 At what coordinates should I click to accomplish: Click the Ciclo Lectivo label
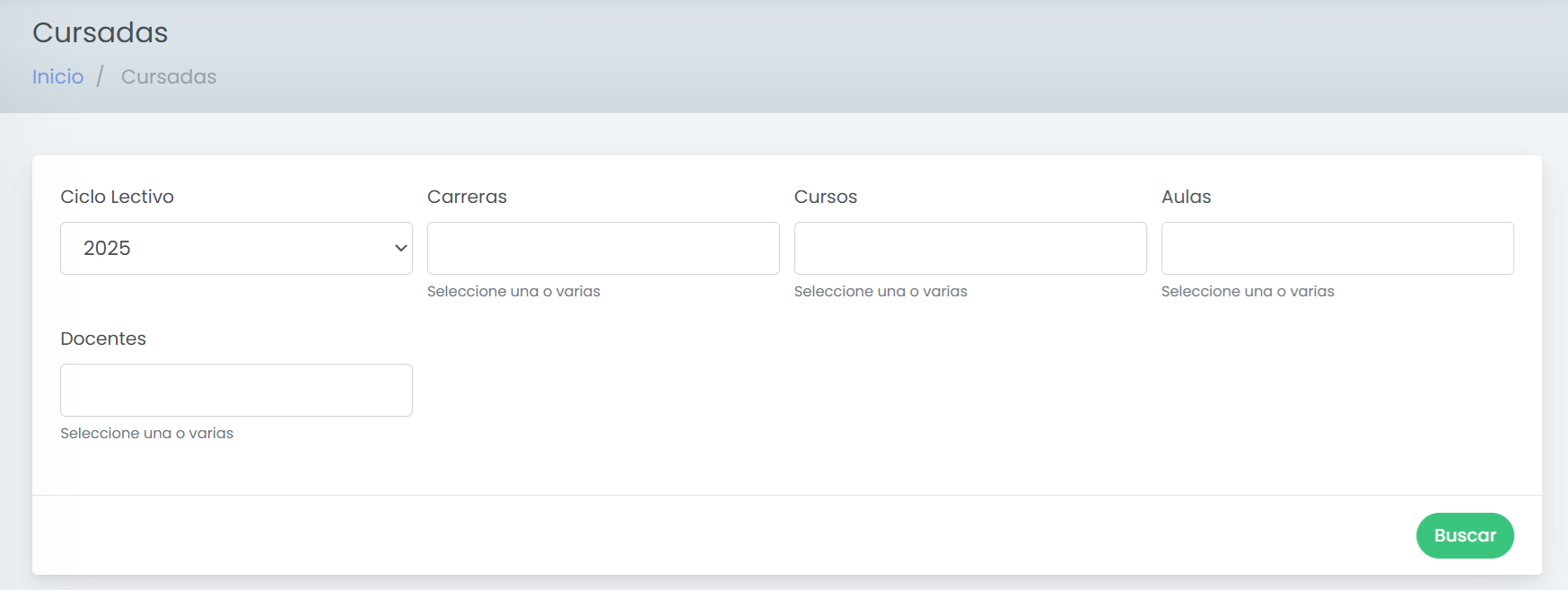pyautogui.click(x=117, y=197)
